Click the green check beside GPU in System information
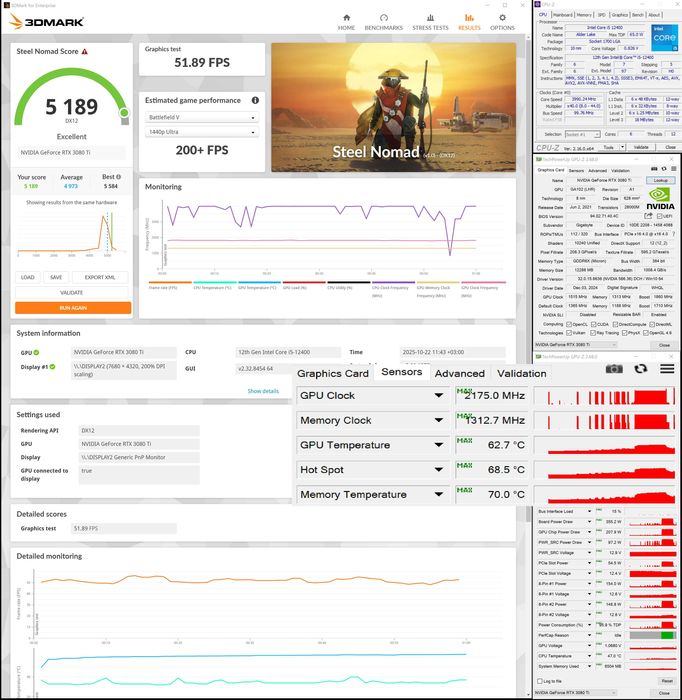Viewport: 682px width, 700px height. pyautogui.click(x=36, y=353)
